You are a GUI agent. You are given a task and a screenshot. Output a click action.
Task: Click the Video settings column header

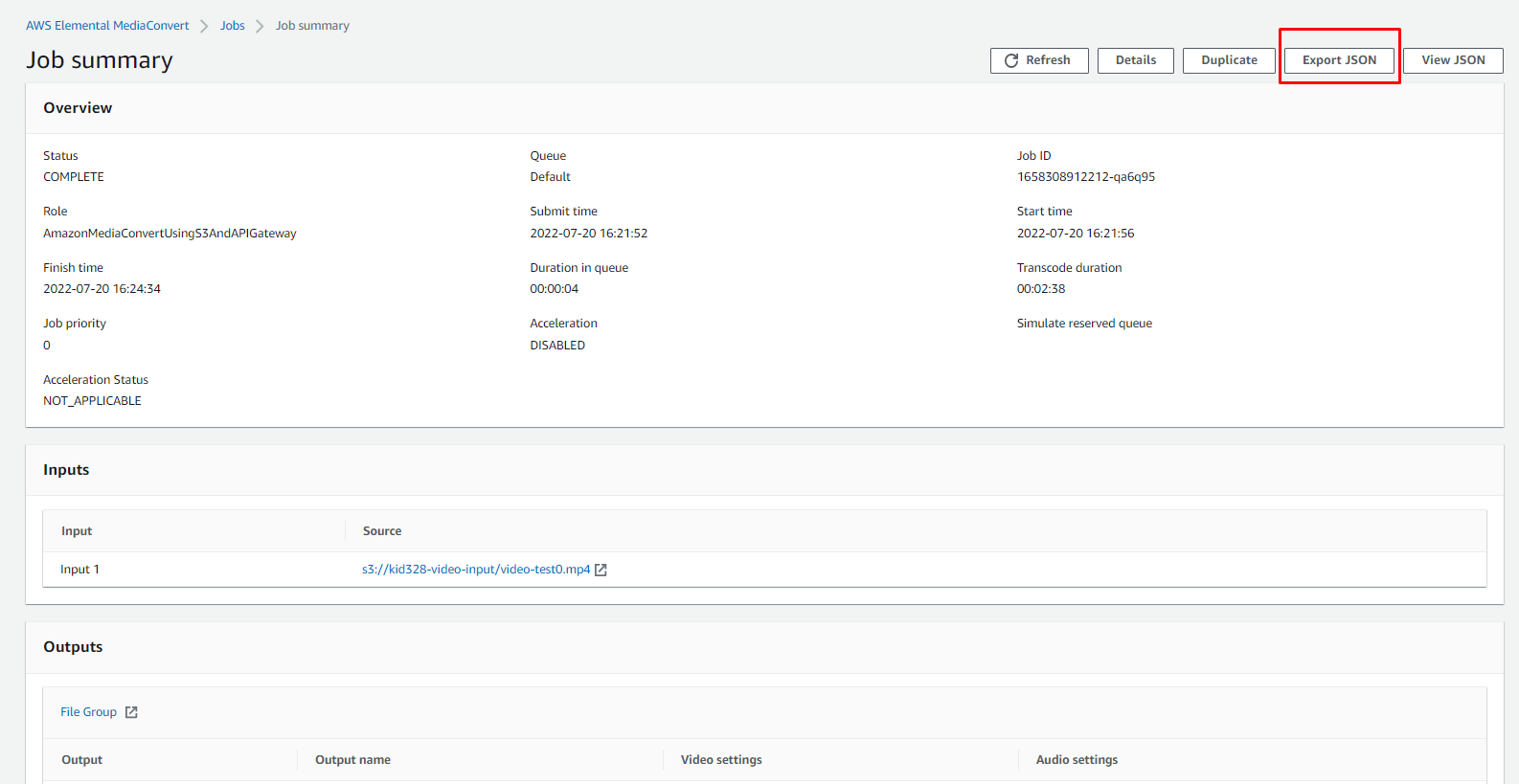(721, 760)
